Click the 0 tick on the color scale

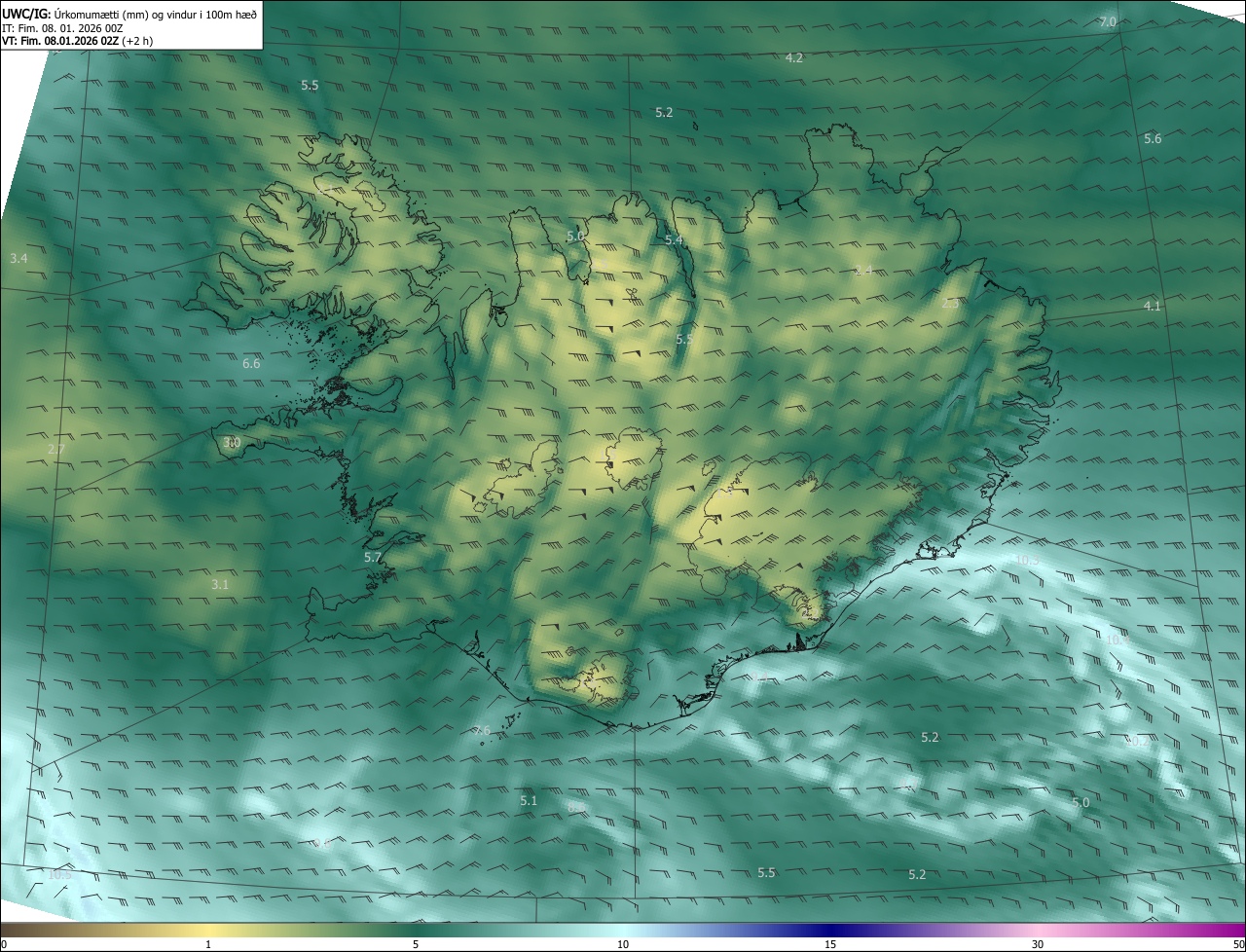[x=4, y=944]
